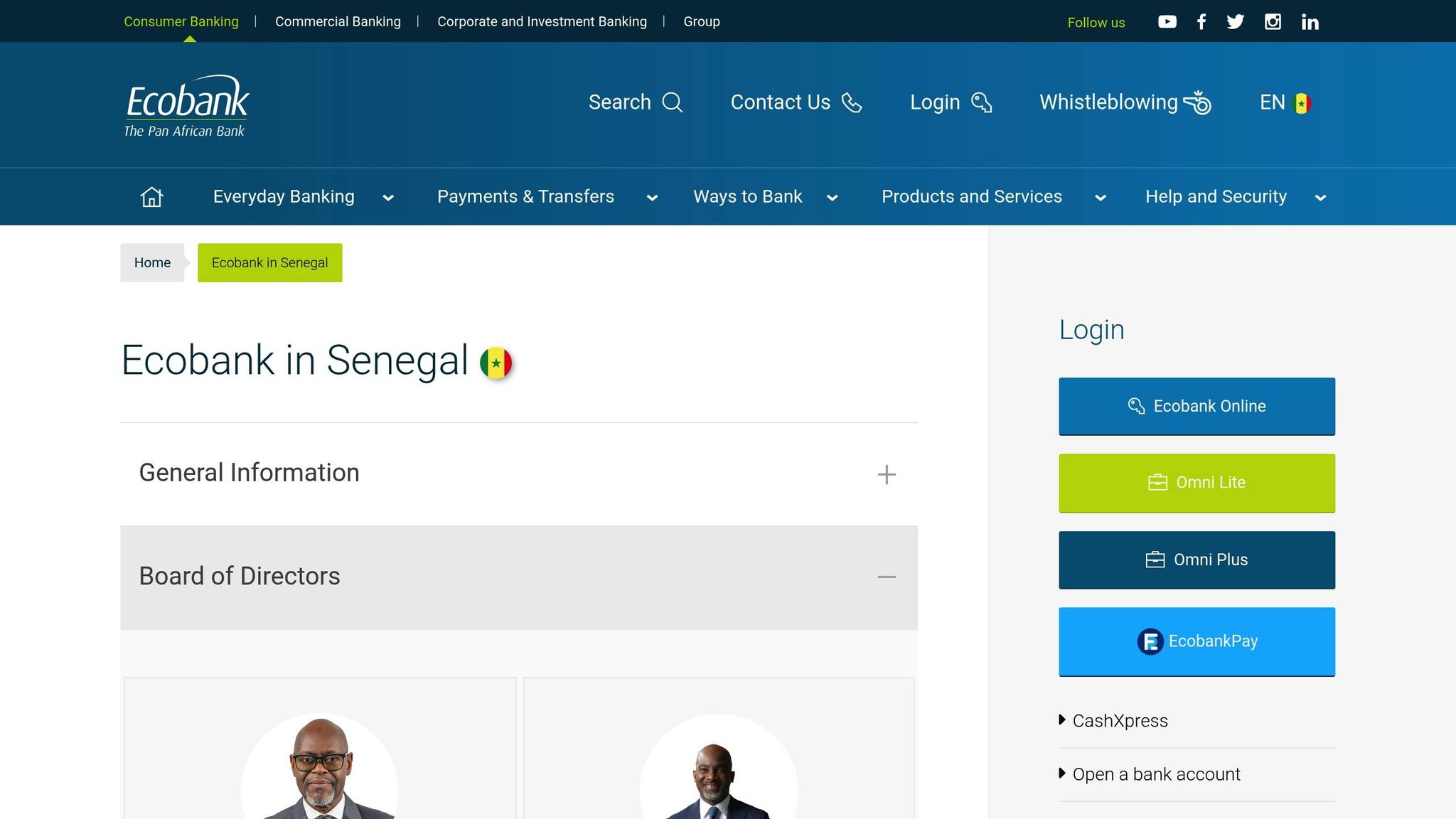
Task: Click the Search magnifier icon
Action: tap(672, 102)
